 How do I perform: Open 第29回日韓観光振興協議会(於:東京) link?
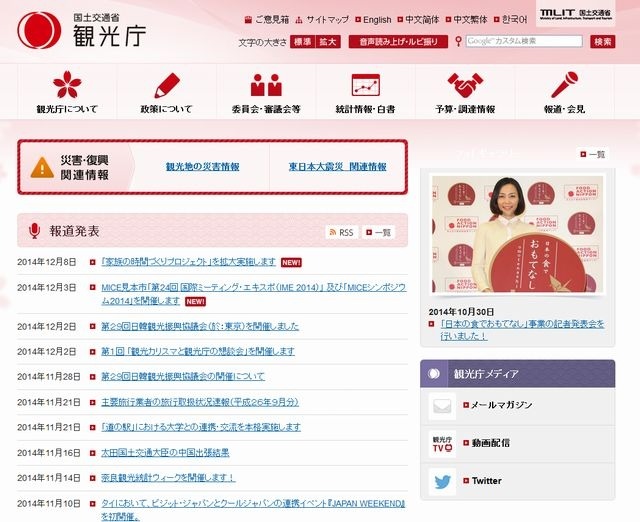click(x=200, y=327)
